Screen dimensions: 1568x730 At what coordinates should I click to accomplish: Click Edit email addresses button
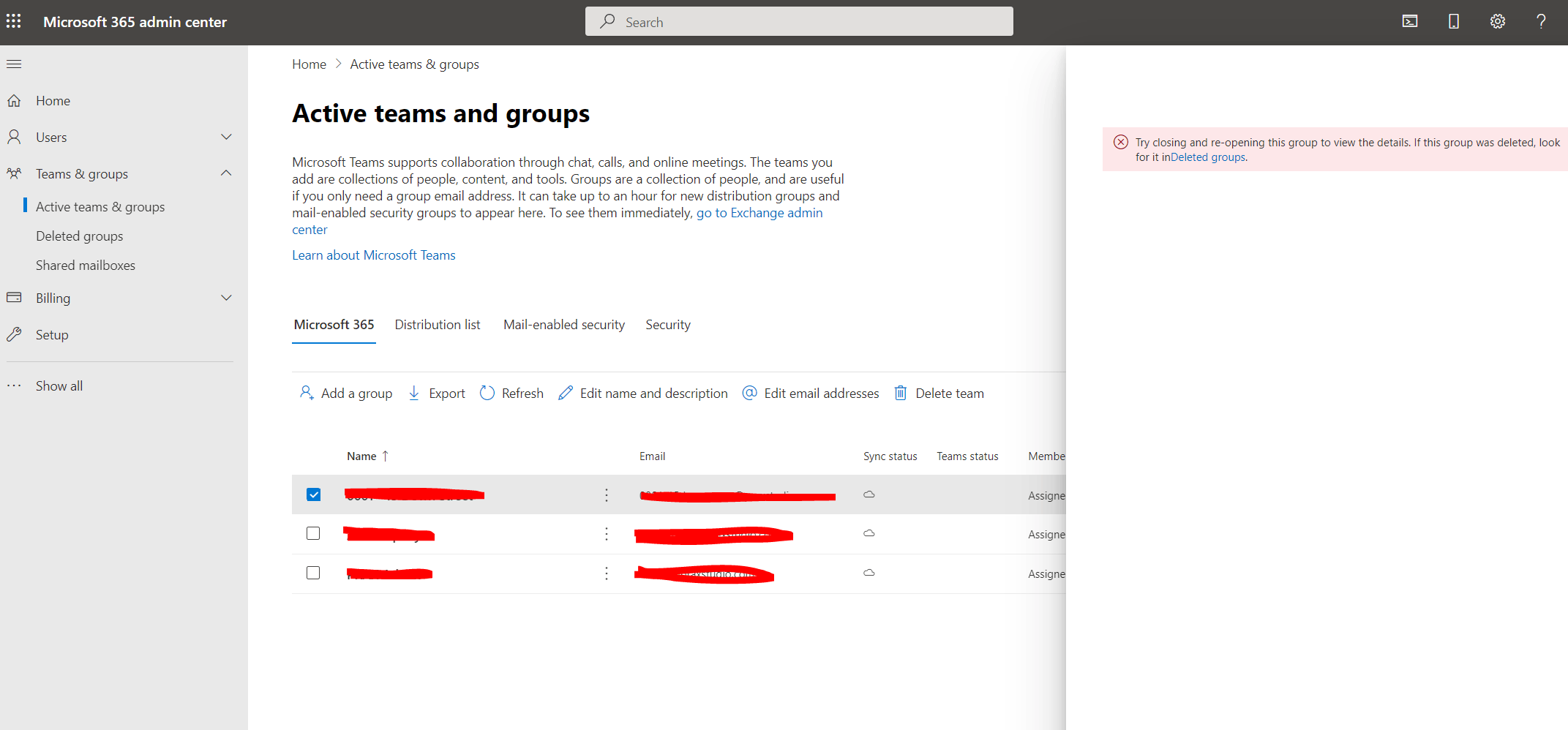[811, 394]
